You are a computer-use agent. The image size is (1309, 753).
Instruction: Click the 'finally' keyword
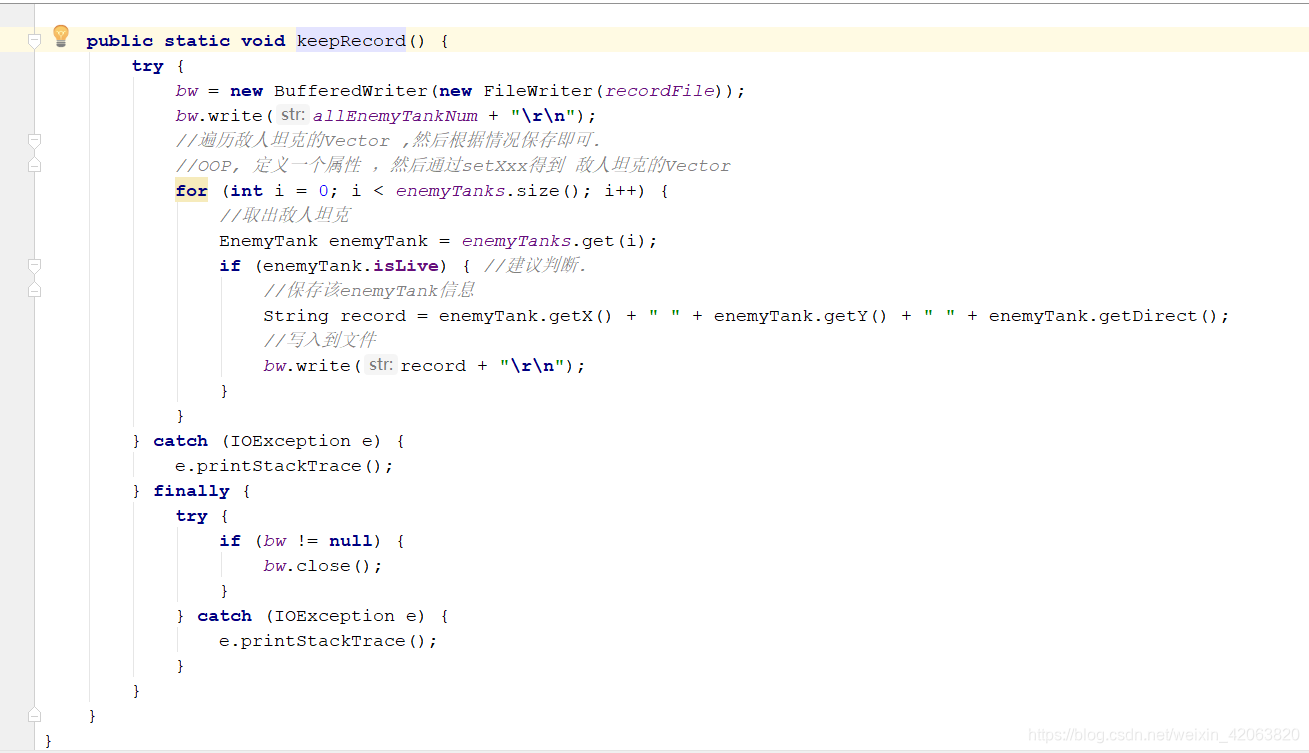point(192,491)
